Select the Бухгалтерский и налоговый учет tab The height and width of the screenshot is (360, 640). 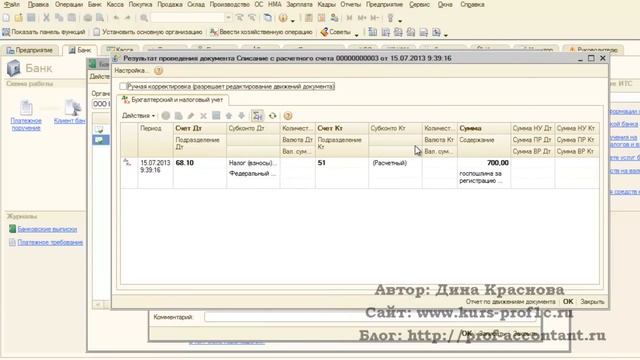173,100
